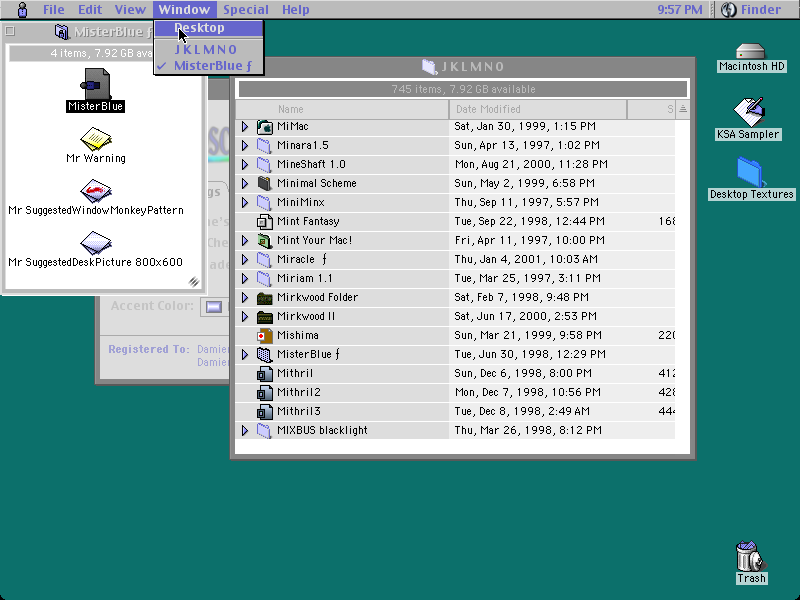Open the Help menu
The height and width of the screenshot is (600, 800).
coord(296,9)
